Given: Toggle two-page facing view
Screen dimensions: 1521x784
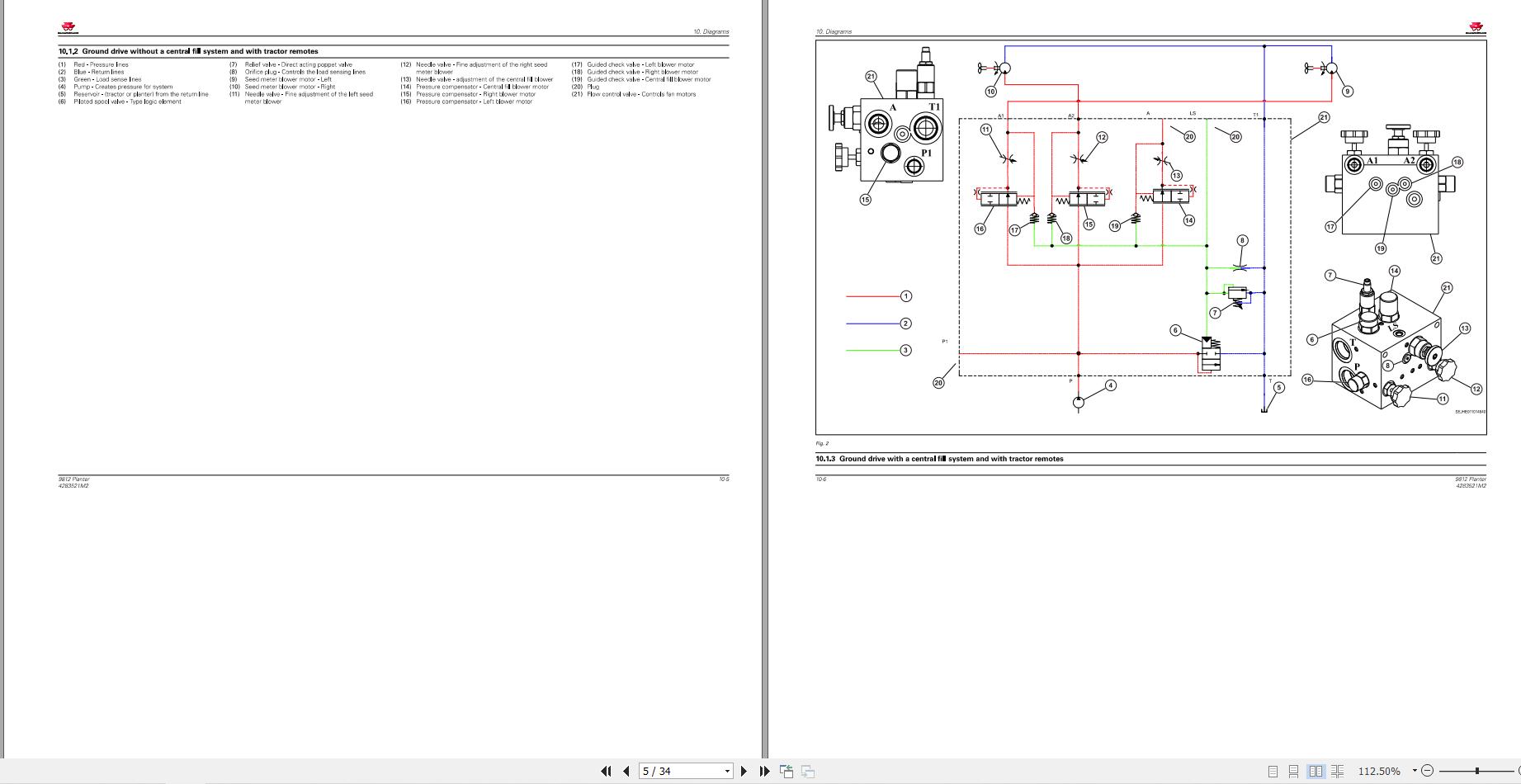Looking at the screenshot, I should tap(1316, 771).
